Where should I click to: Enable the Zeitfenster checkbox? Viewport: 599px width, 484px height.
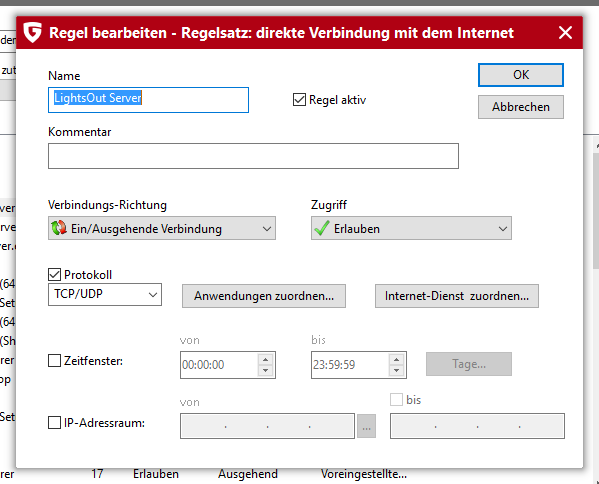tap(54, 360)
